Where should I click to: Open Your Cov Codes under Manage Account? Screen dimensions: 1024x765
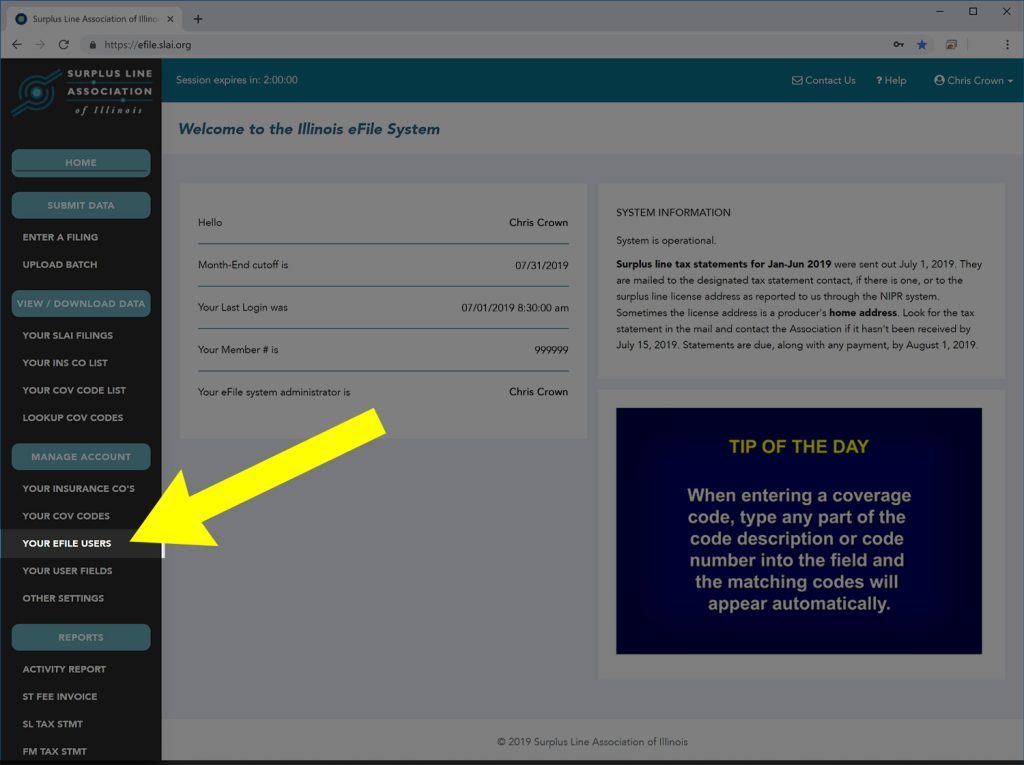click(66, 516)
